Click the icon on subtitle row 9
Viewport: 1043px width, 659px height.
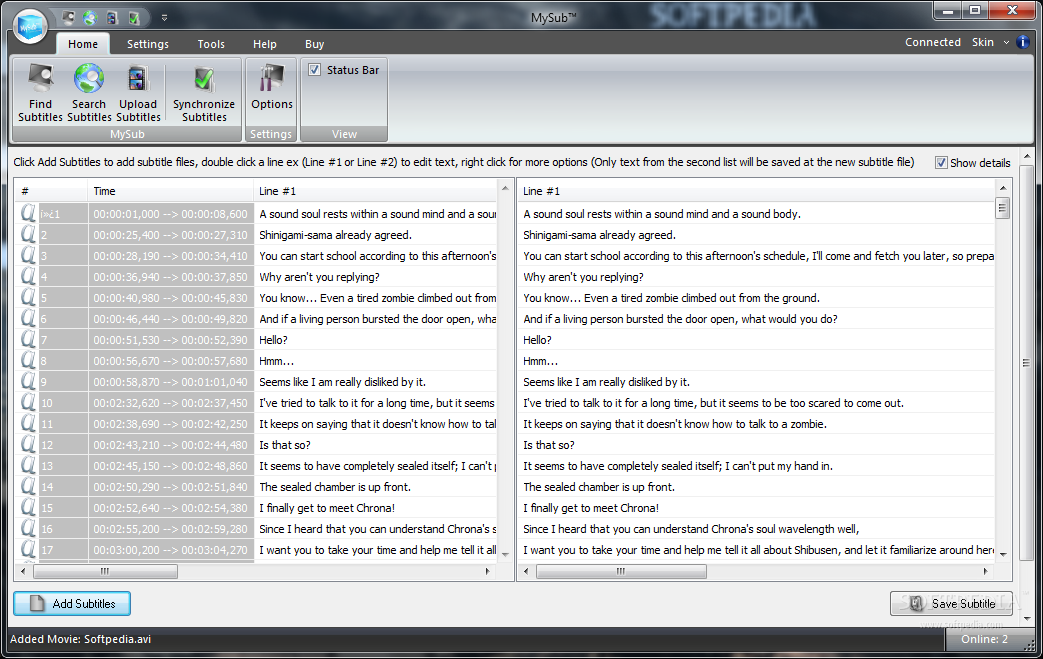click(28, 381)
